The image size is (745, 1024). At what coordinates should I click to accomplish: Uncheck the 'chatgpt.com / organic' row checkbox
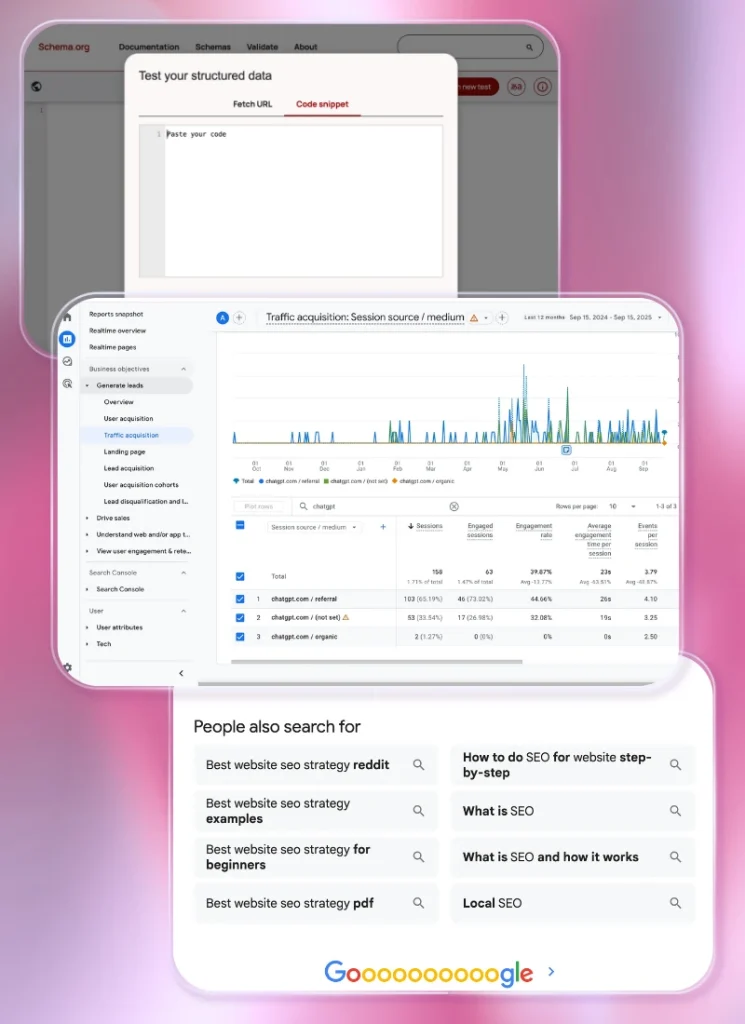click(240, 637)
